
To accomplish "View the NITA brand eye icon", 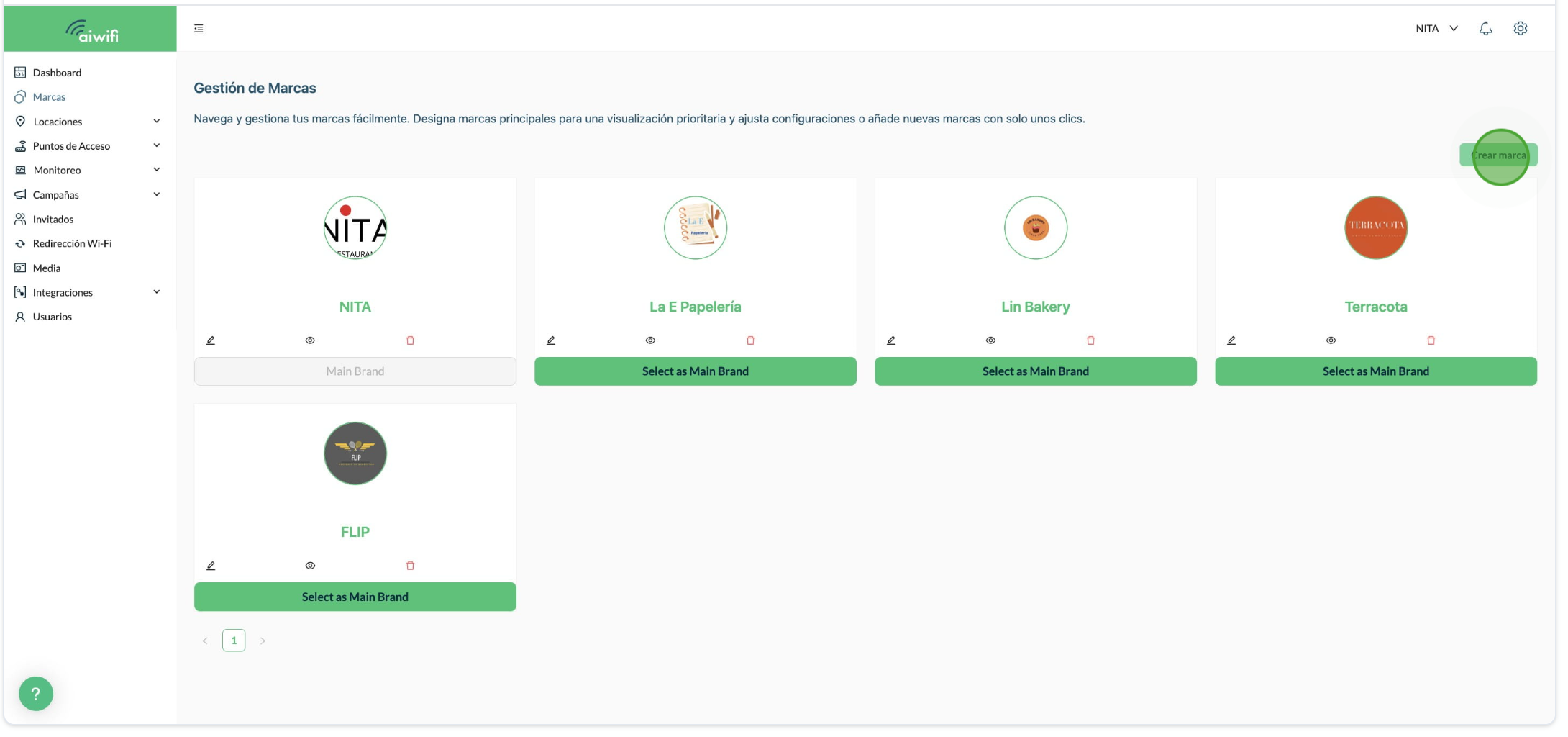I will pos(310,340).
